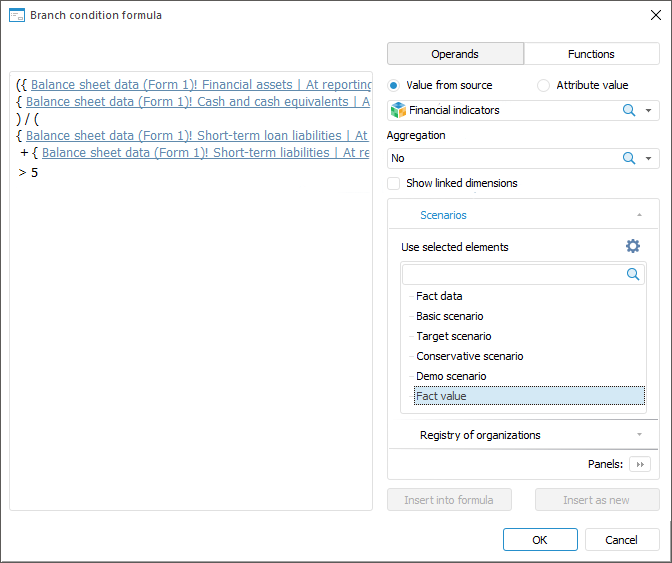Viewport: 672px width, 563px height.
Task: Click the search icon in Financial indicators field
Action: point(629,110)
